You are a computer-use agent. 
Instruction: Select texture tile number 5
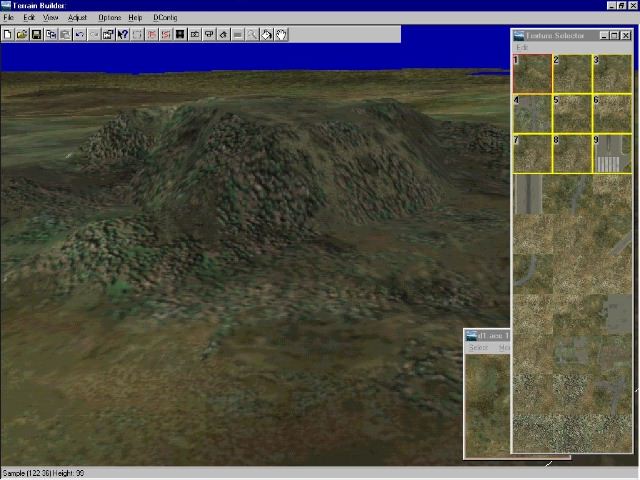[572, 113]
